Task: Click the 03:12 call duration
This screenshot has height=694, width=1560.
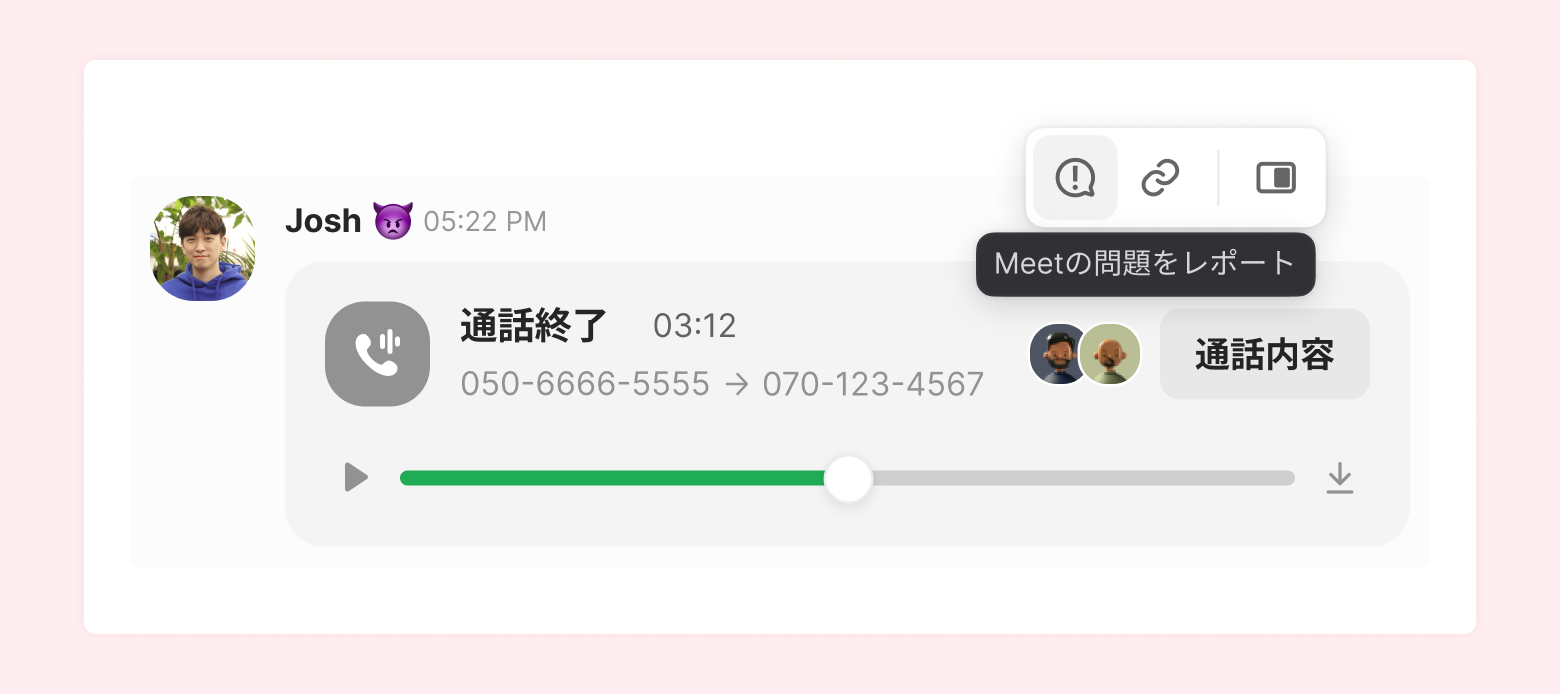Action: coord(694,326)
